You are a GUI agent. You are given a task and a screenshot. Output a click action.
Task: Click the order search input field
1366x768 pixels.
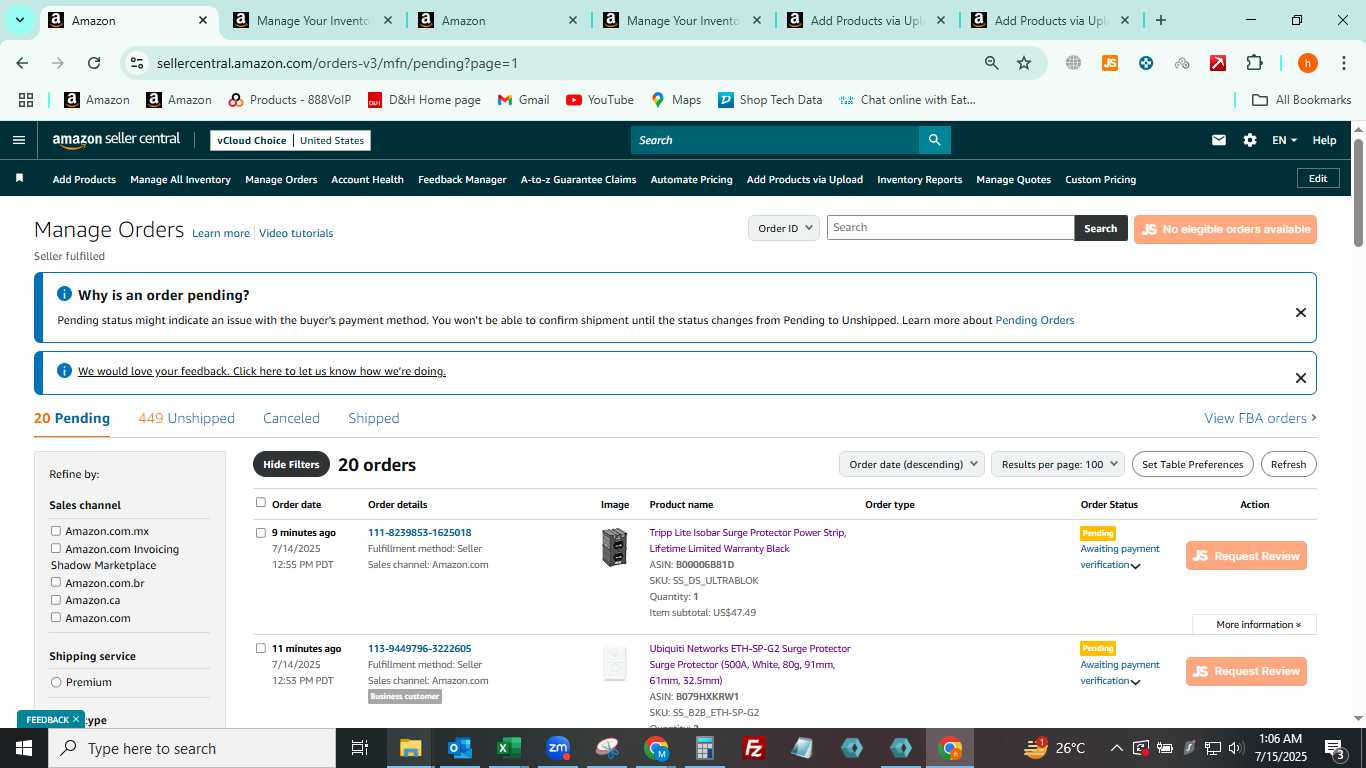pyautogui.click(x=950, y=228)
